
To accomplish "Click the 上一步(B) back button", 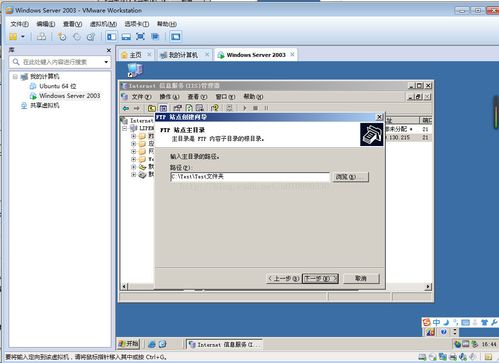I will [283, 278].
